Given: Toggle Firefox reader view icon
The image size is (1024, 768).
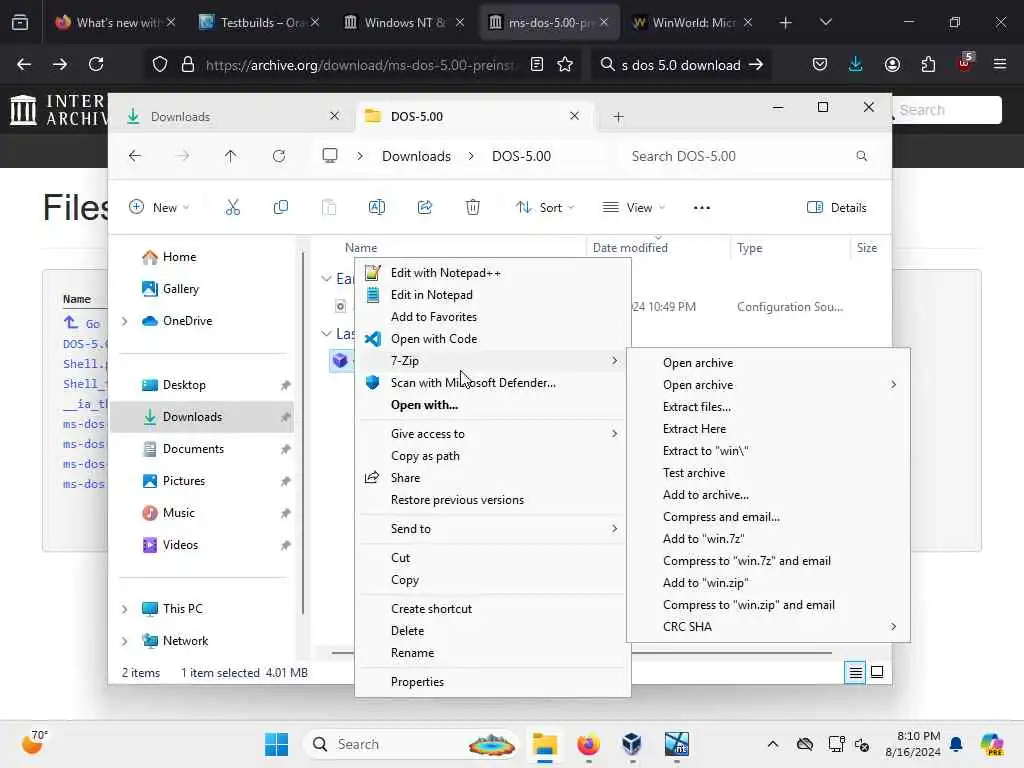Looking at the screenshot, I should pos(537,64).
